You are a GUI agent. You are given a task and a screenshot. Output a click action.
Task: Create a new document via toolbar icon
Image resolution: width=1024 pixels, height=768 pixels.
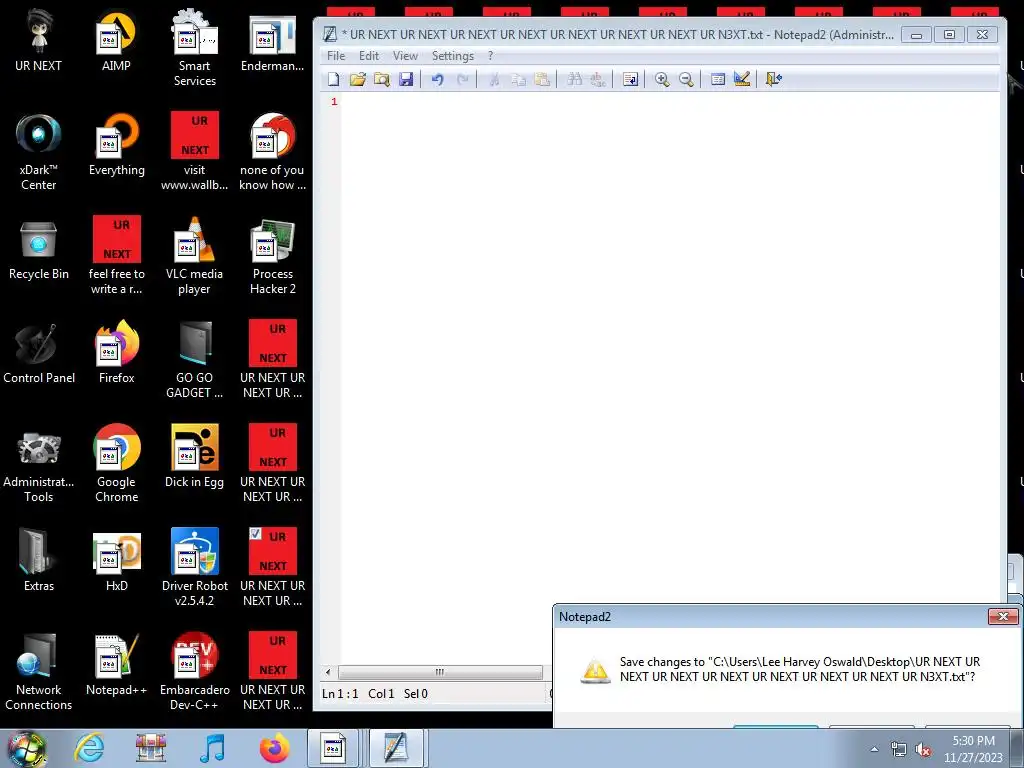pos(334,80)
